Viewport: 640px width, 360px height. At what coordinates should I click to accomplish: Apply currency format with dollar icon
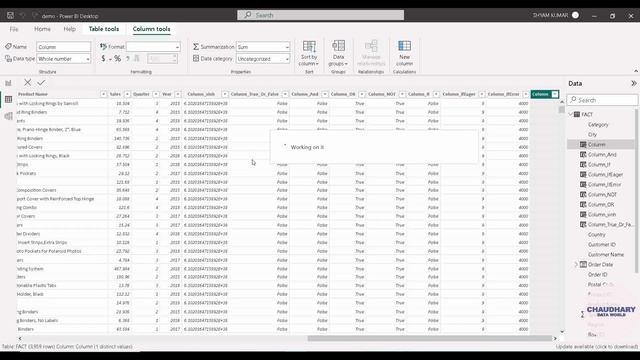103,59
